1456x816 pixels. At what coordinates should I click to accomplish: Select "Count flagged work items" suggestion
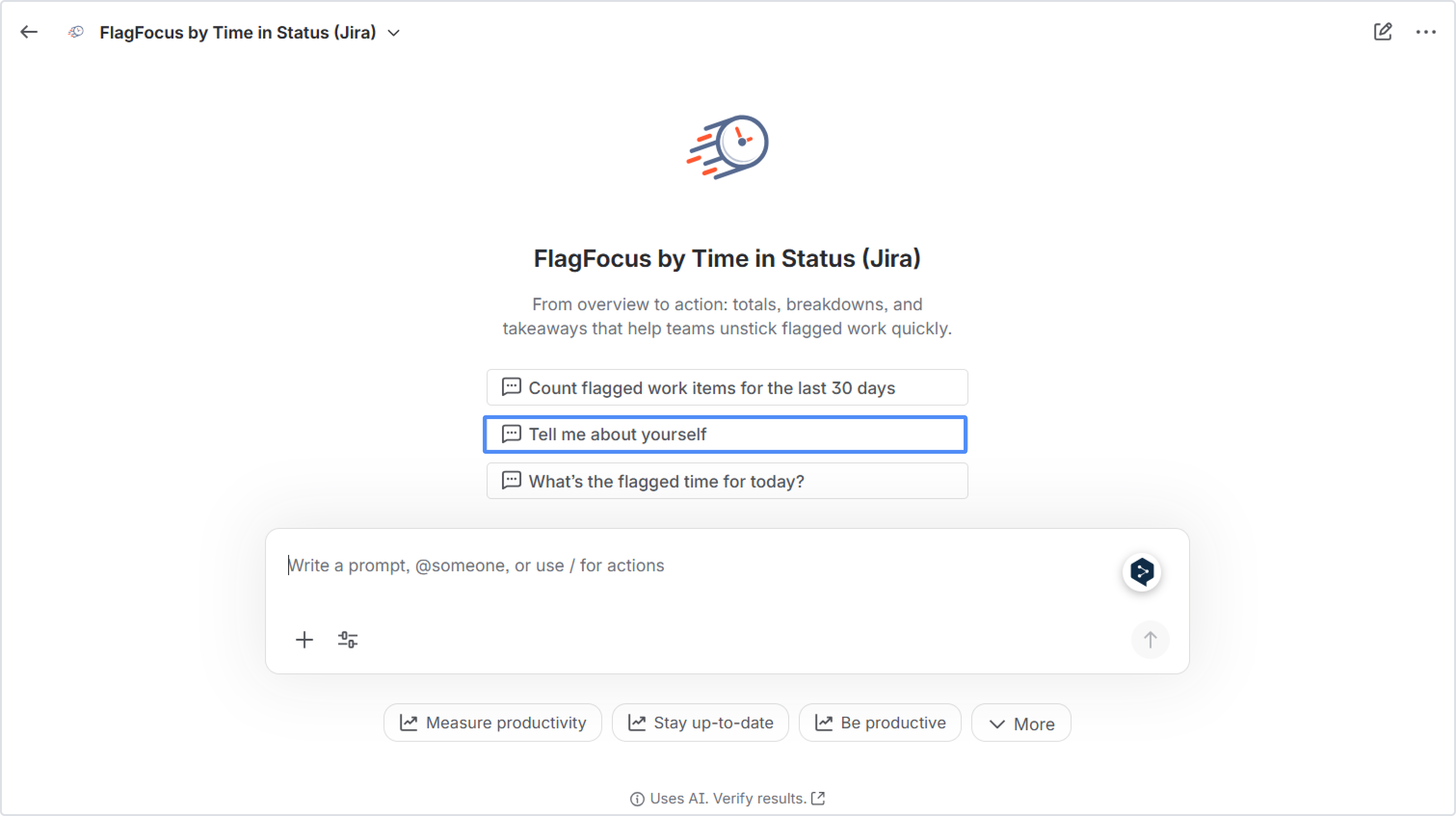coord(727,388)
